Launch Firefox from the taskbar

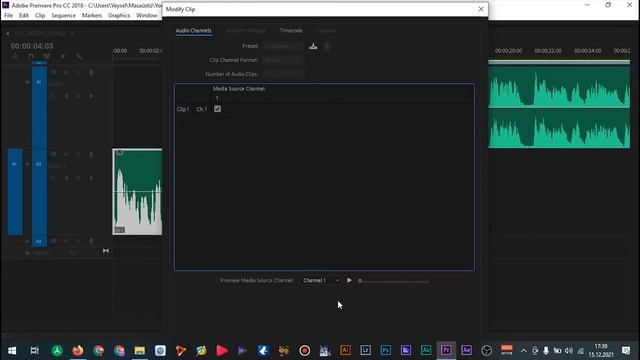(x=78, y=351)
